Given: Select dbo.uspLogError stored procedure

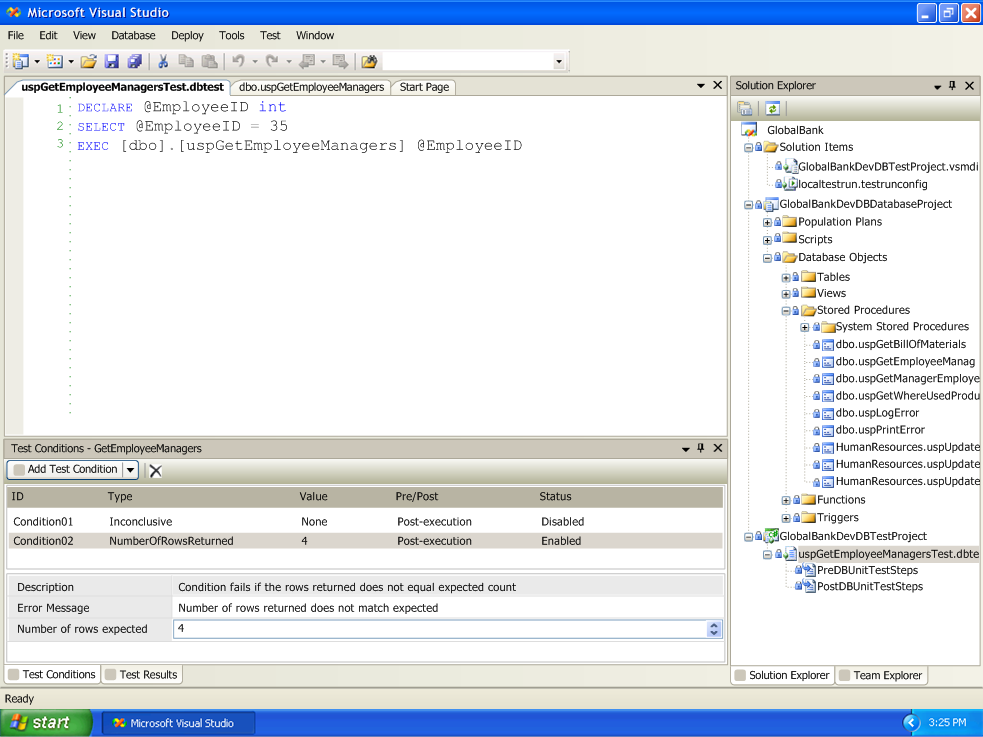Looking at the screenshot, I should click(877, 413).
